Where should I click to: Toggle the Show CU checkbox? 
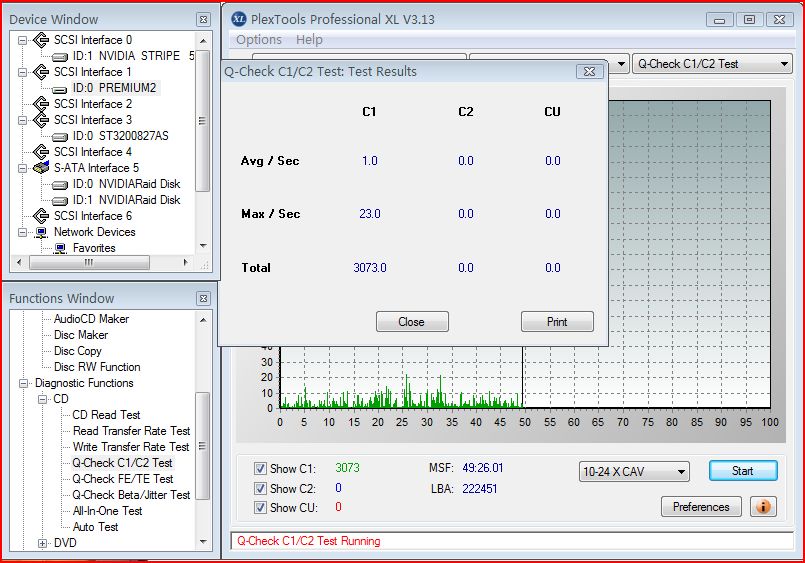(x=260, y=508)
